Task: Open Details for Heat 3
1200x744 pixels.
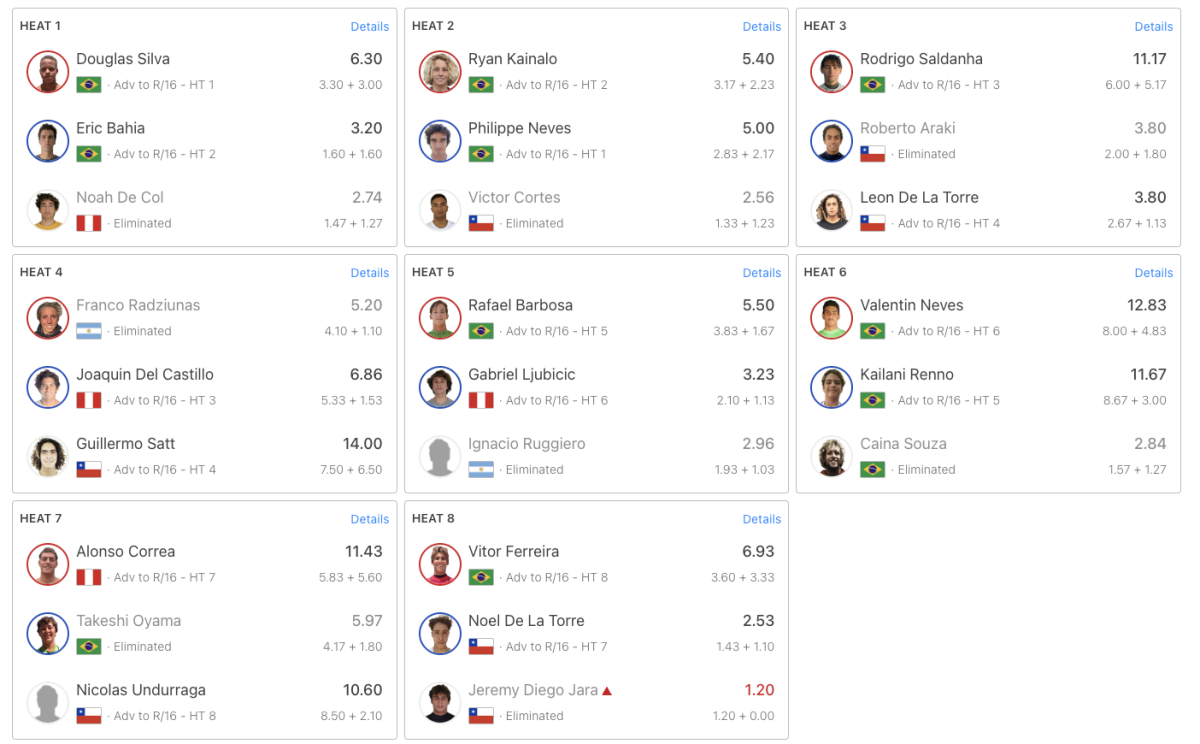Action: click(x=1153, y=27)
